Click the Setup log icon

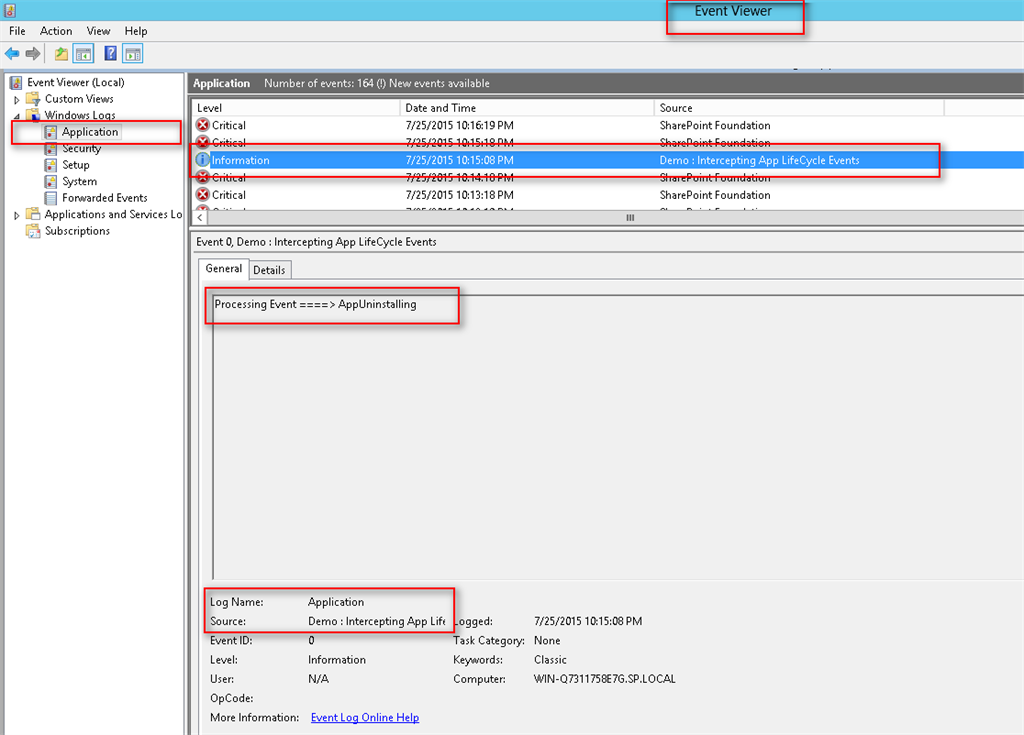click(51, 165)
